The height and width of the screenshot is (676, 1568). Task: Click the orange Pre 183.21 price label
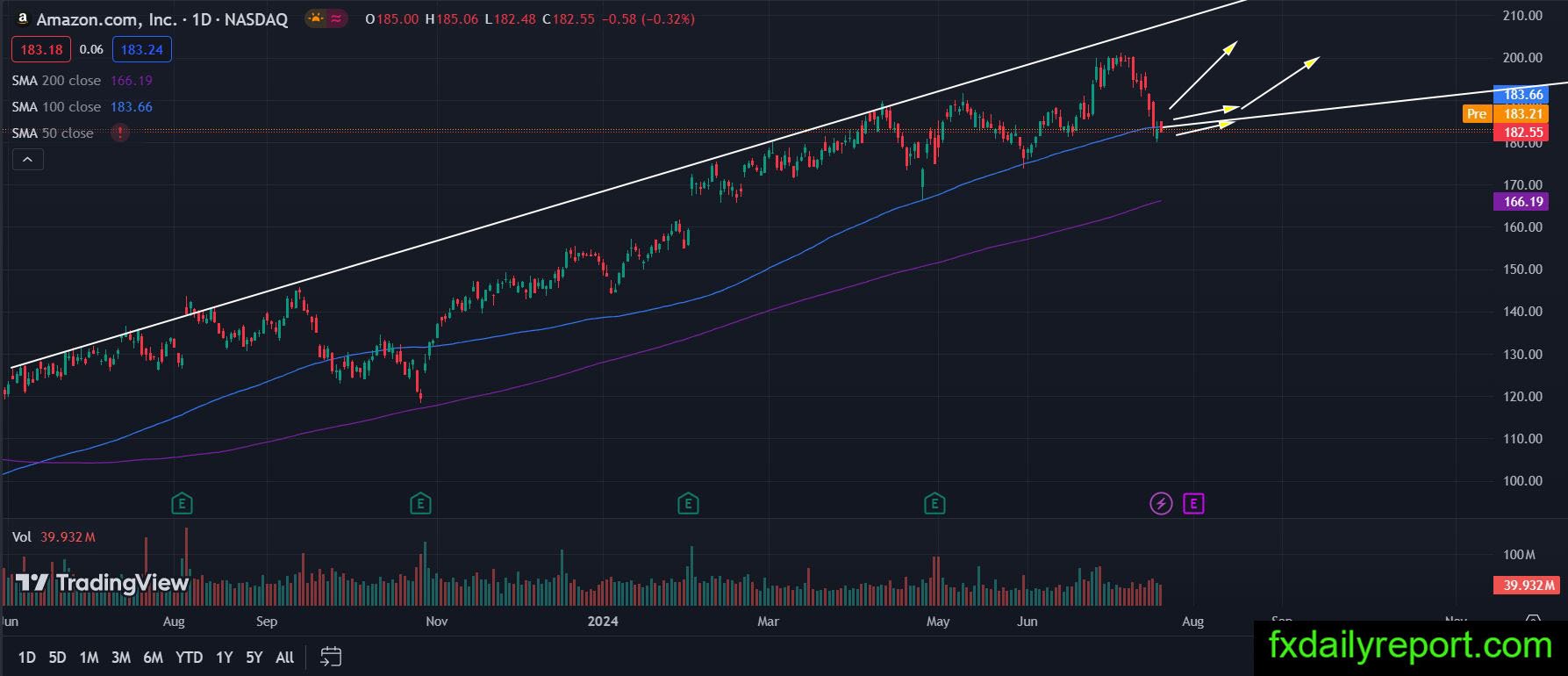(1505, 114)
